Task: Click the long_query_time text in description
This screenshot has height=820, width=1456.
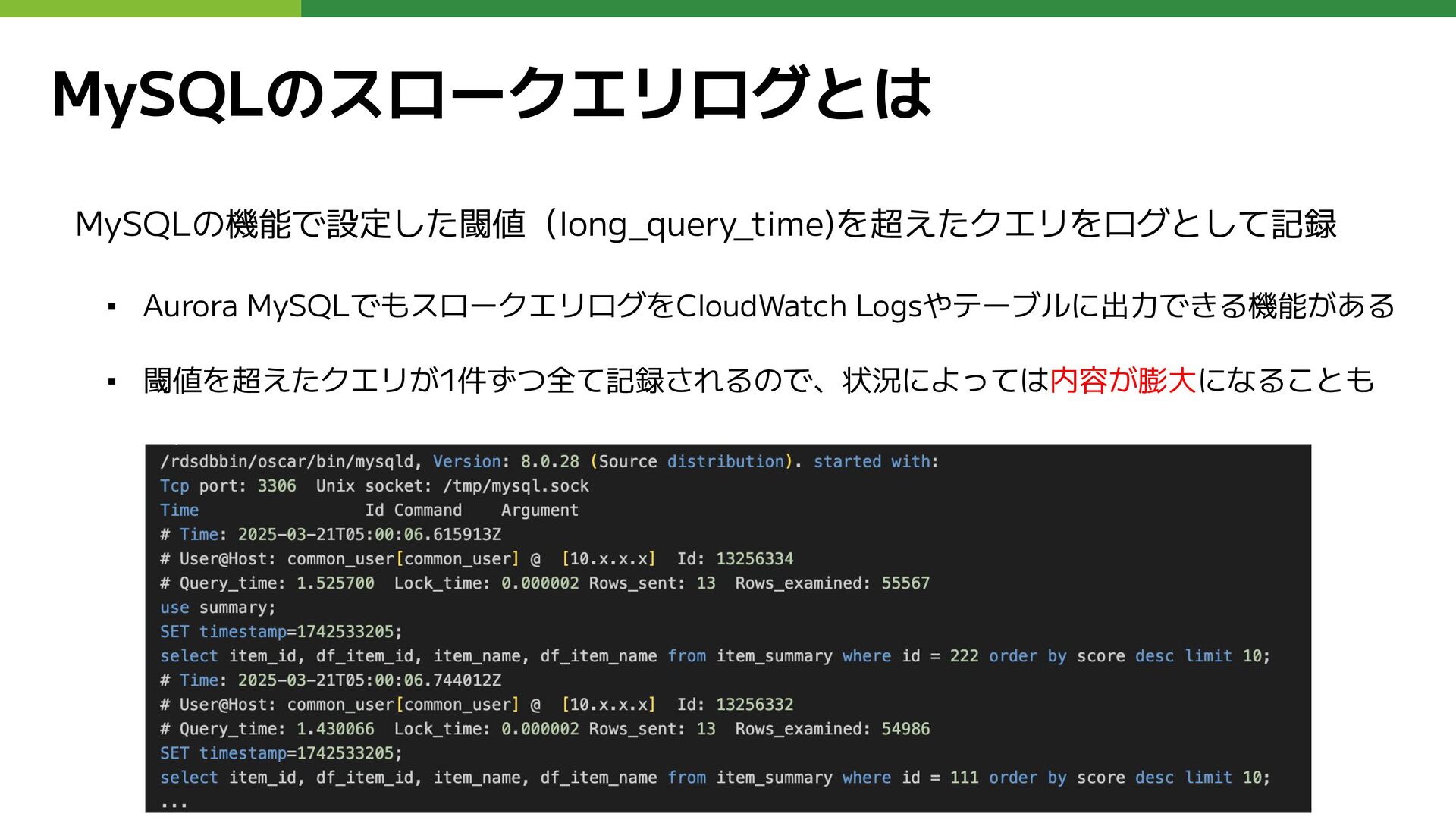Action: pos(692,225)
